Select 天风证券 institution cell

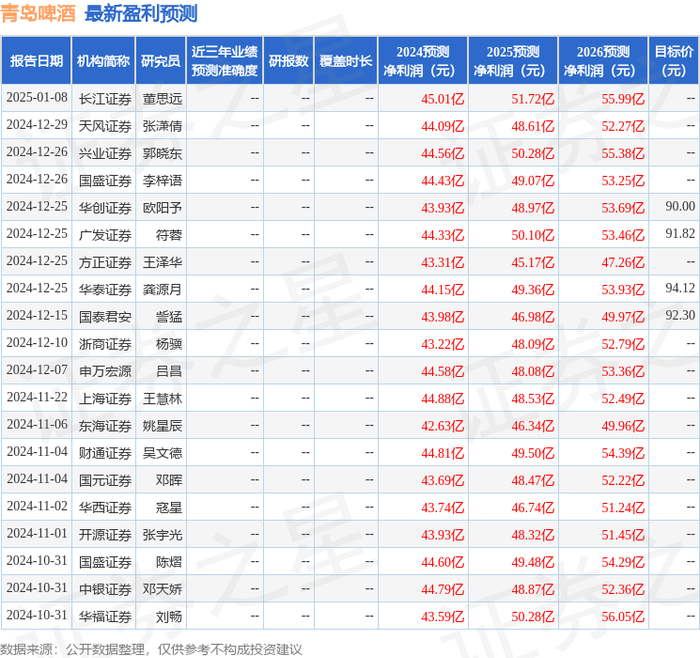click(105, 126)
